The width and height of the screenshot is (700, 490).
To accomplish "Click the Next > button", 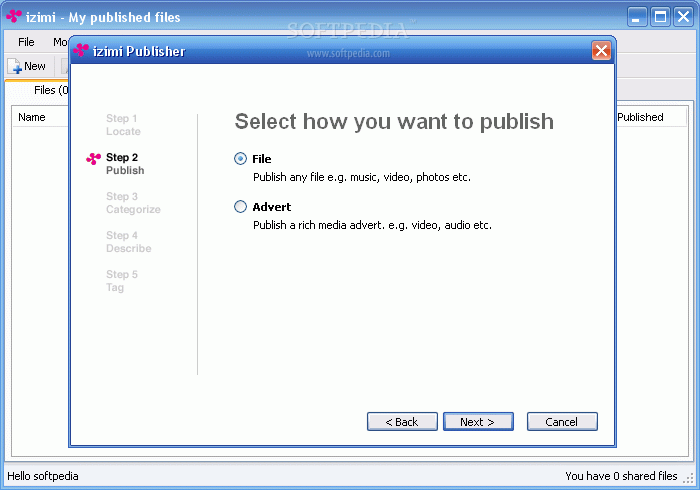I will (x=478, y=422).
